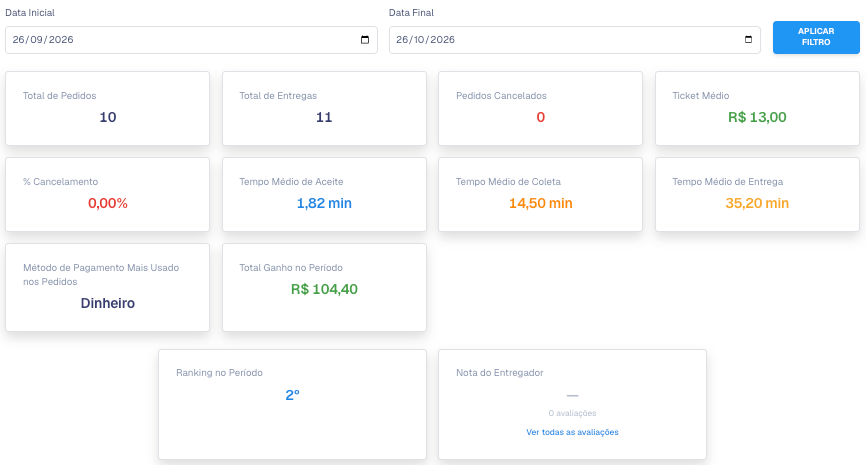Select the Dinheiro payment method value

pyautogui.click(x=108, y=303)
